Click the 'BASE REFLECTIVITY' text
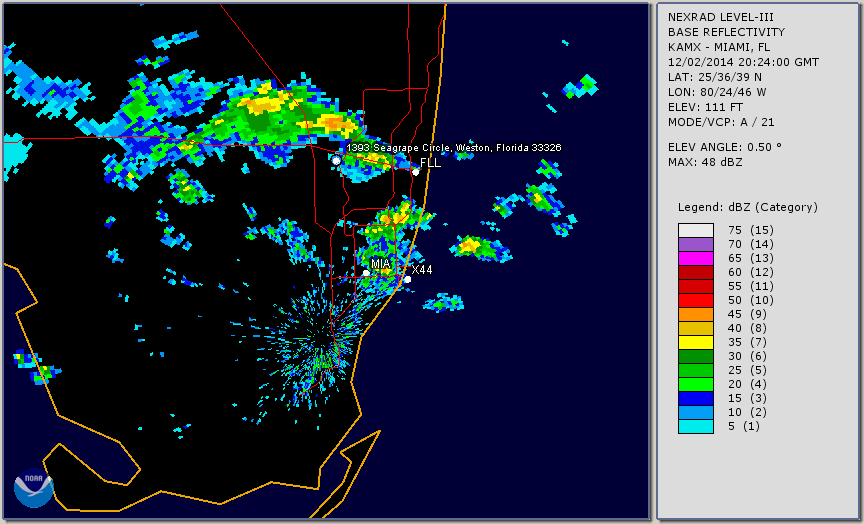 (x=726, y=32)
